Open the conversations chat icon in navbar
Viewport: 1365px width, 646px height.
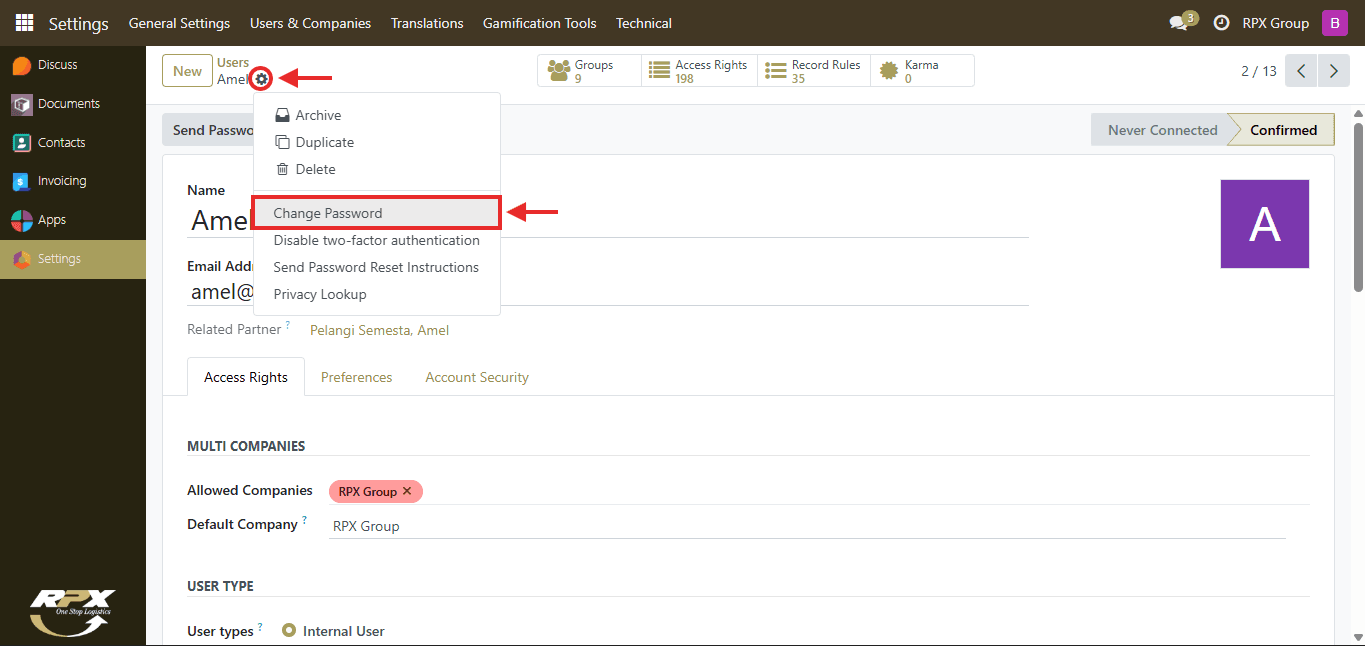1180,23
